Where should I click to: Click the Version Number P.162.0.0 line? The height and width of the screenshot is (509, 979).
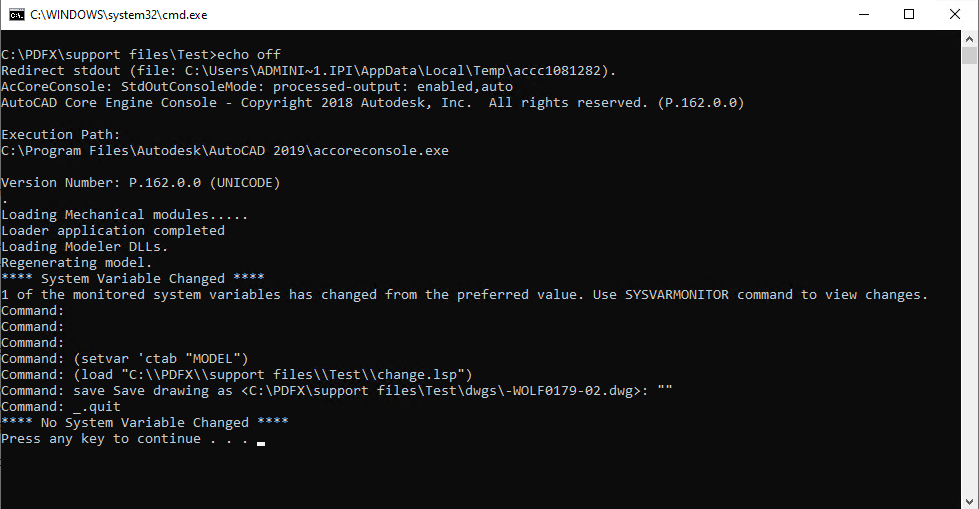[x=140, y=182]
